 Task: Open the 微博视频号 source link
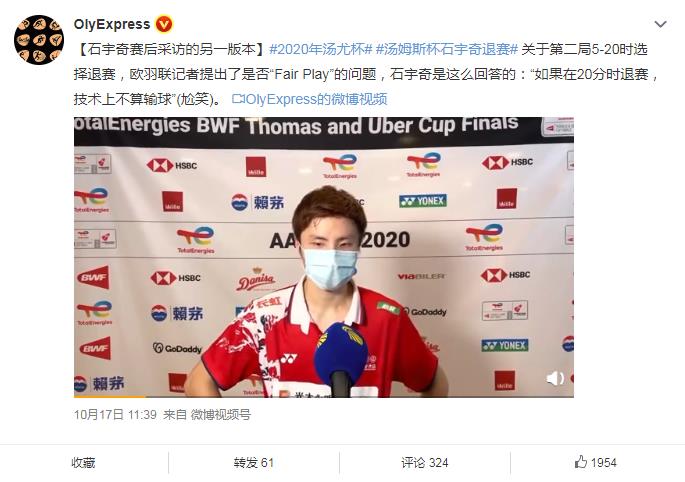click(221, 415)
